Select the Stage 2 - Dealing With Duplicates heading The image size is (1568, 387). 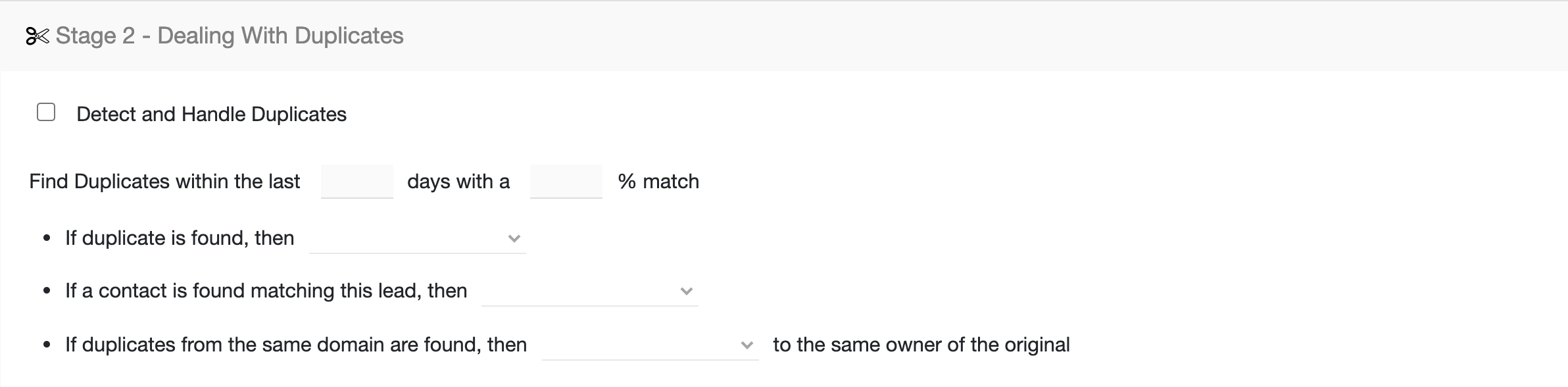click(230, 36)
